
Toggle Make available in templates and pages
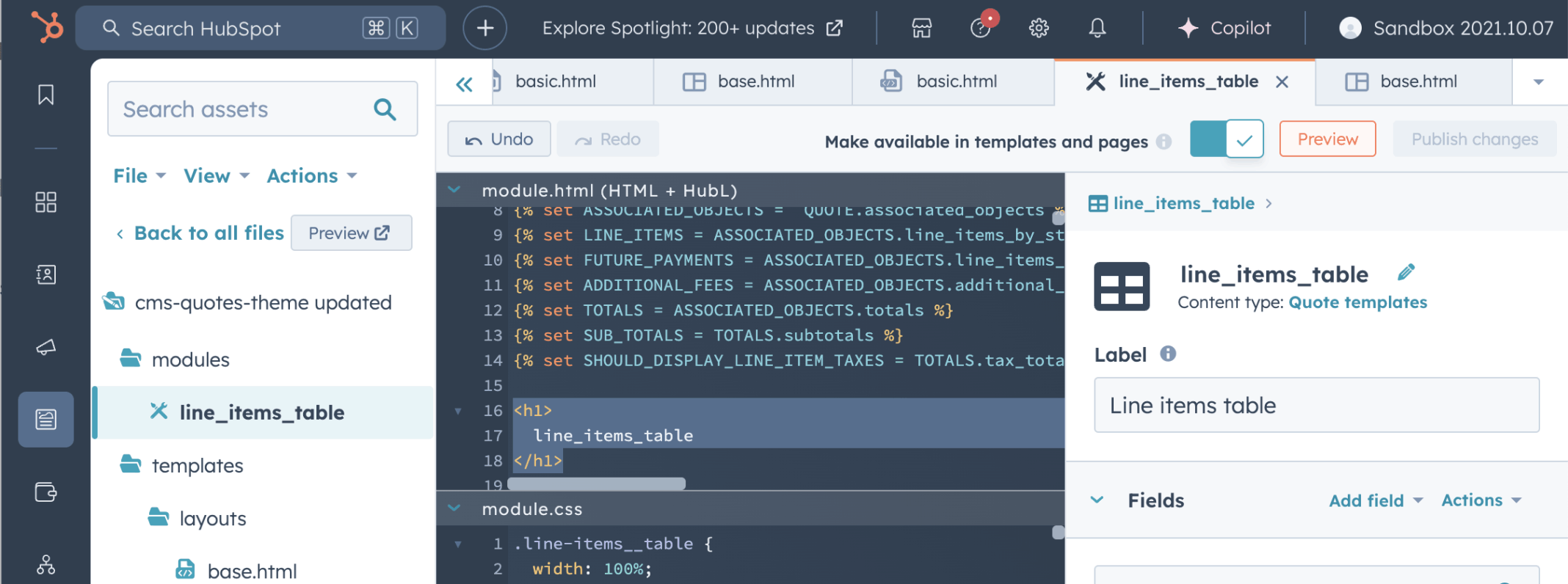point(1227,139)
